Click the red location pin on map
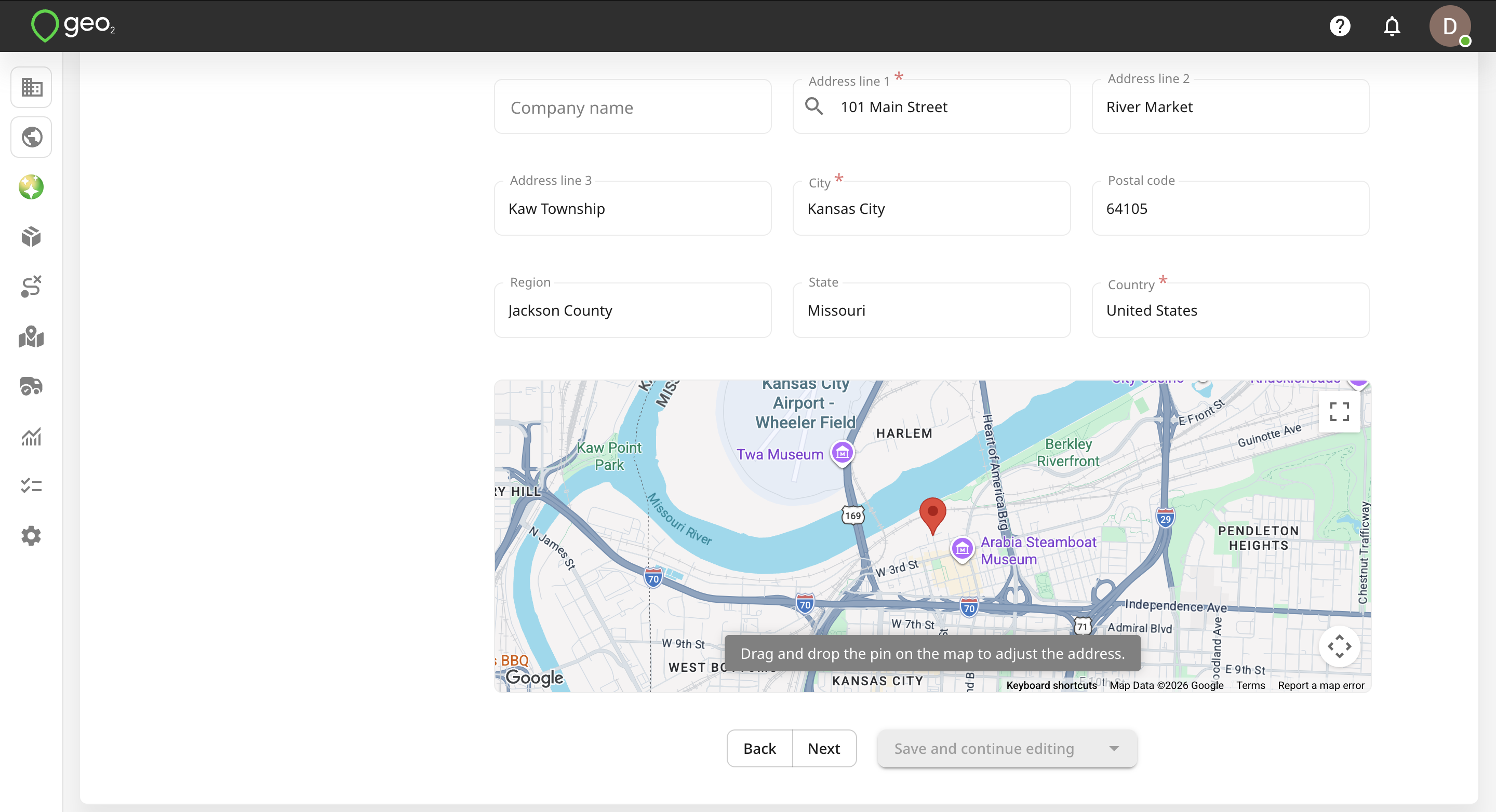Screen dimensions: 1496x812 (x=932, y=516)
